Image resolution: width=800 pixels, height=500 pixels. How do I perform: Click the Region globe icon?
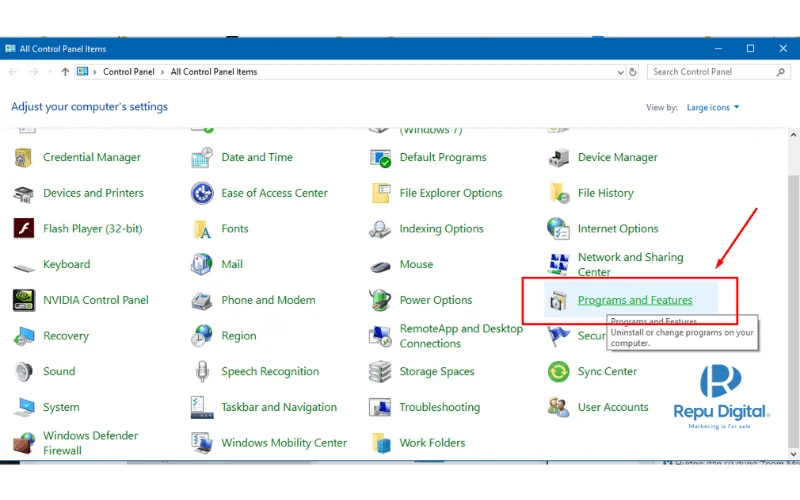(x=202, y=336)
